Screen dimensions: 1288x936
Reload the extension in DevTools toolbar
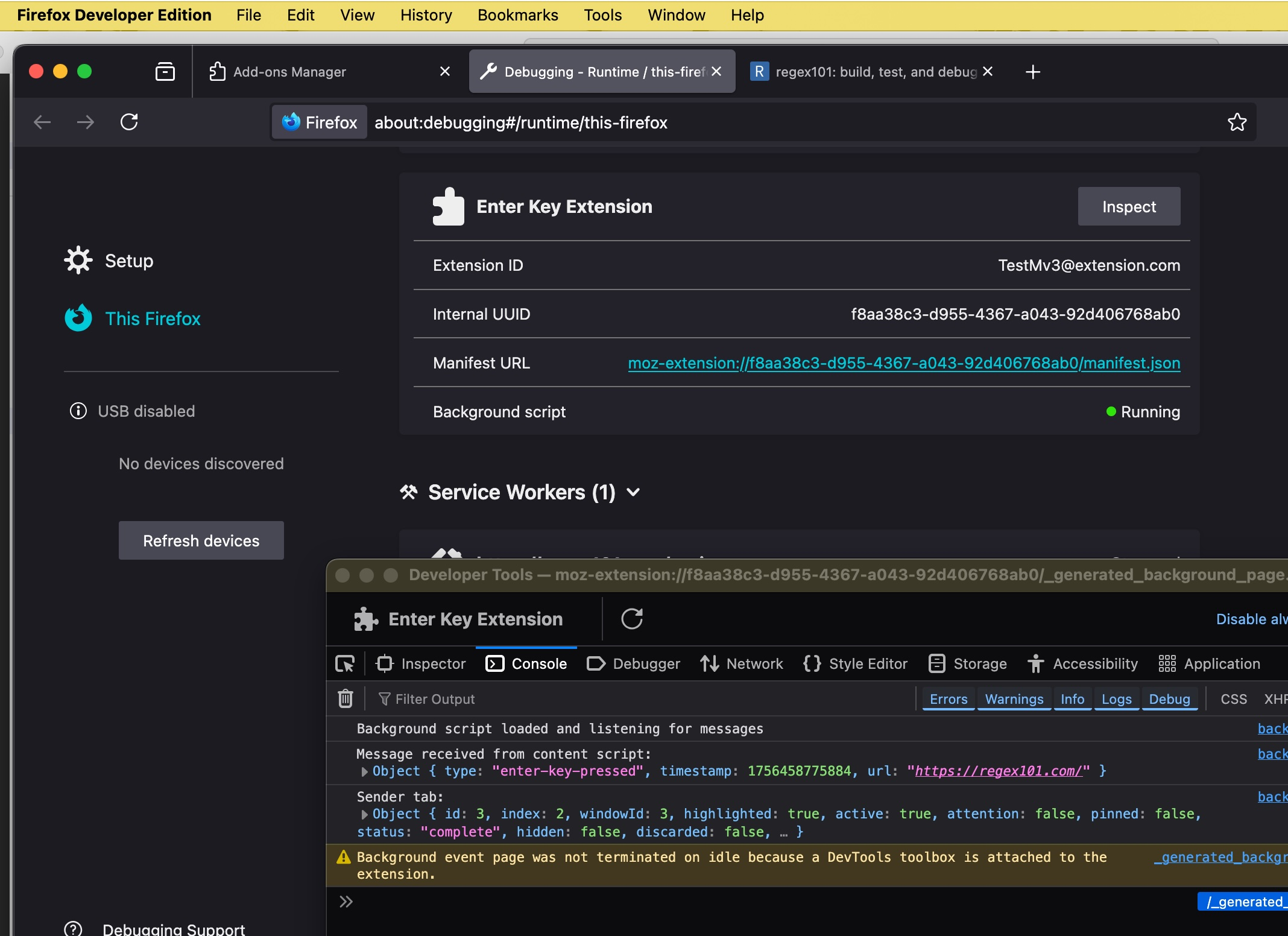pyautogui.click(x=631, y=619)
